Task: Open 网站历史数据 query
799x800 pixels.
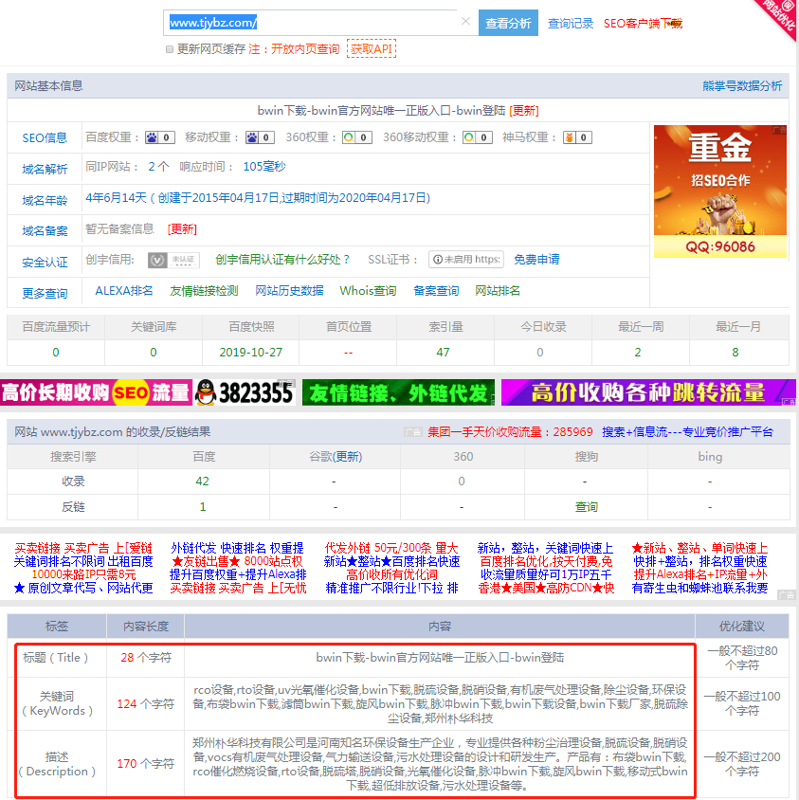Action: [x=289, y=291]
